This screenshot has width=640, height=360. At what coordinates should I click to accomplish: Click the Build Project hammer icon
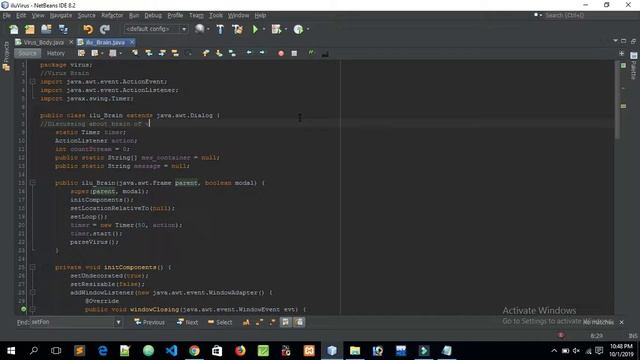(x=220, y=29)
